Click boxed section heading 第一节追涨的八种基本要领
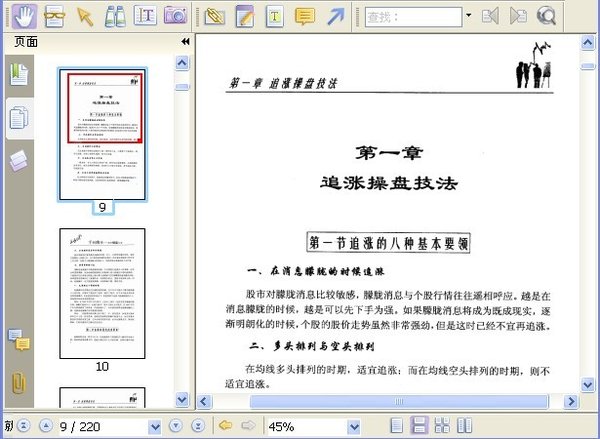Screen dimensions: 600x439 [388, 243]
